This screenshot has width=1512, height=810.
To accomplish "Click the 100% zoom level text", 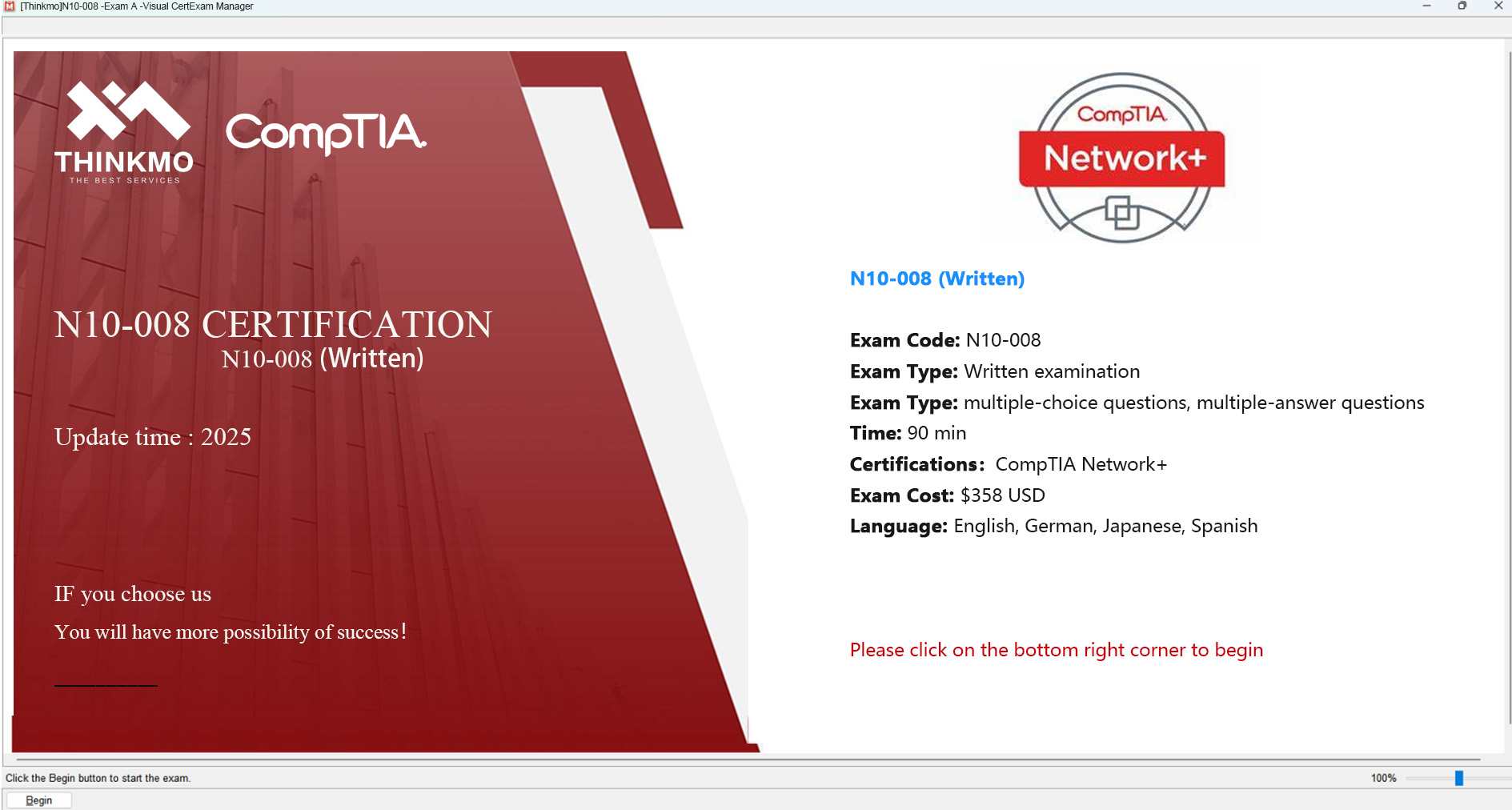I will [x=1383, y=778].
